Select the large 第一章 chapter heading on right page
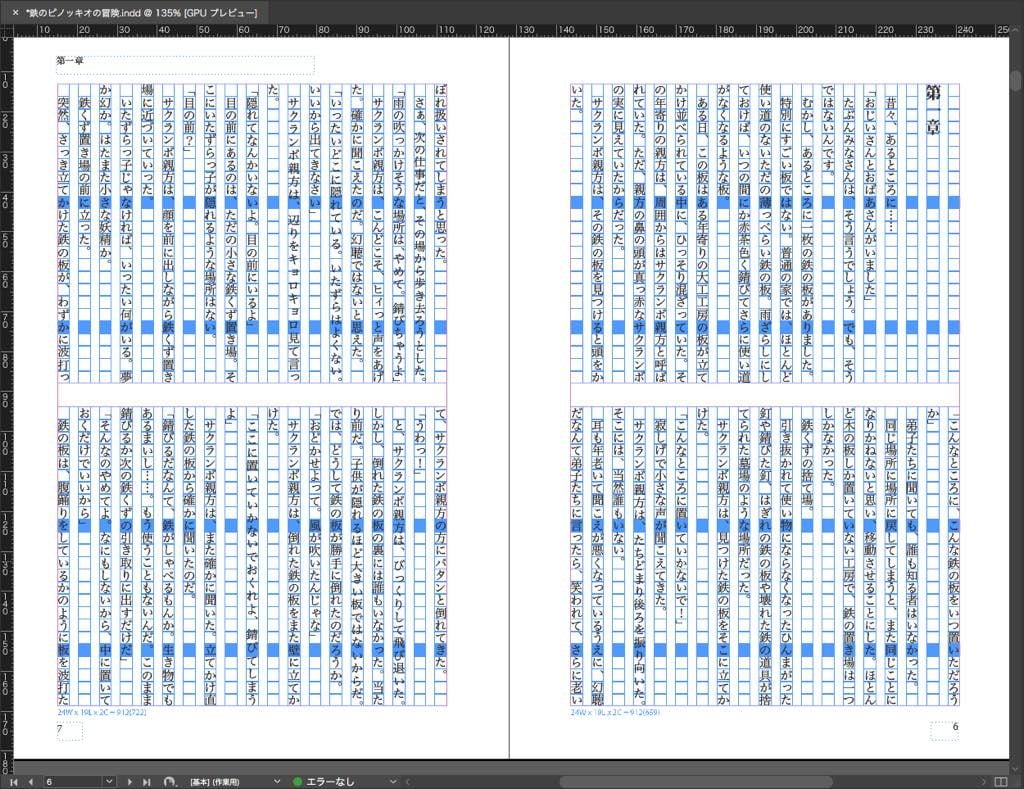 click(x=933, y=110)
